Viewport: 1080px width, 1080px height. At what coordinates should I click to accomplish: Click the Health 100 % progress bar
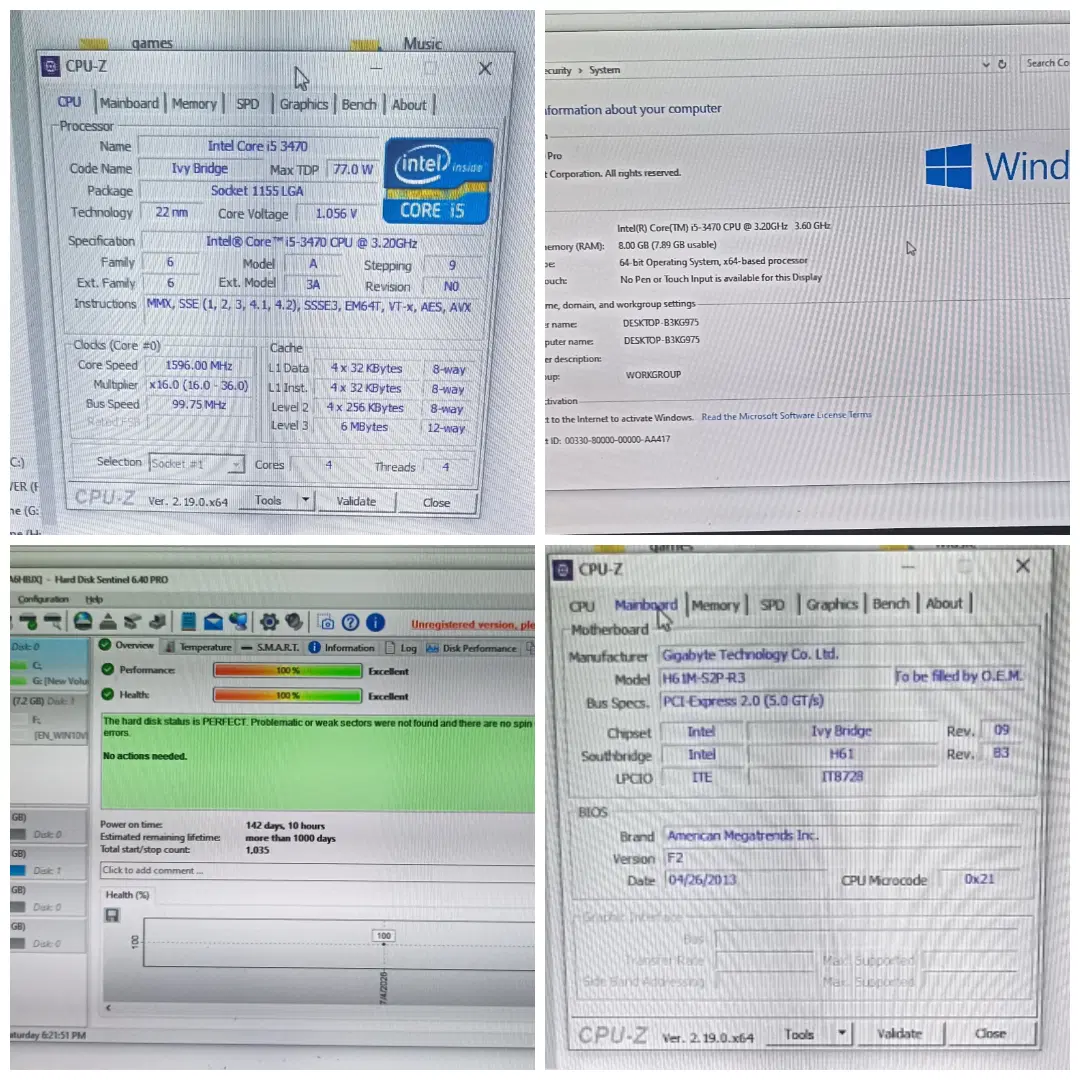click(x=288, y=696)
